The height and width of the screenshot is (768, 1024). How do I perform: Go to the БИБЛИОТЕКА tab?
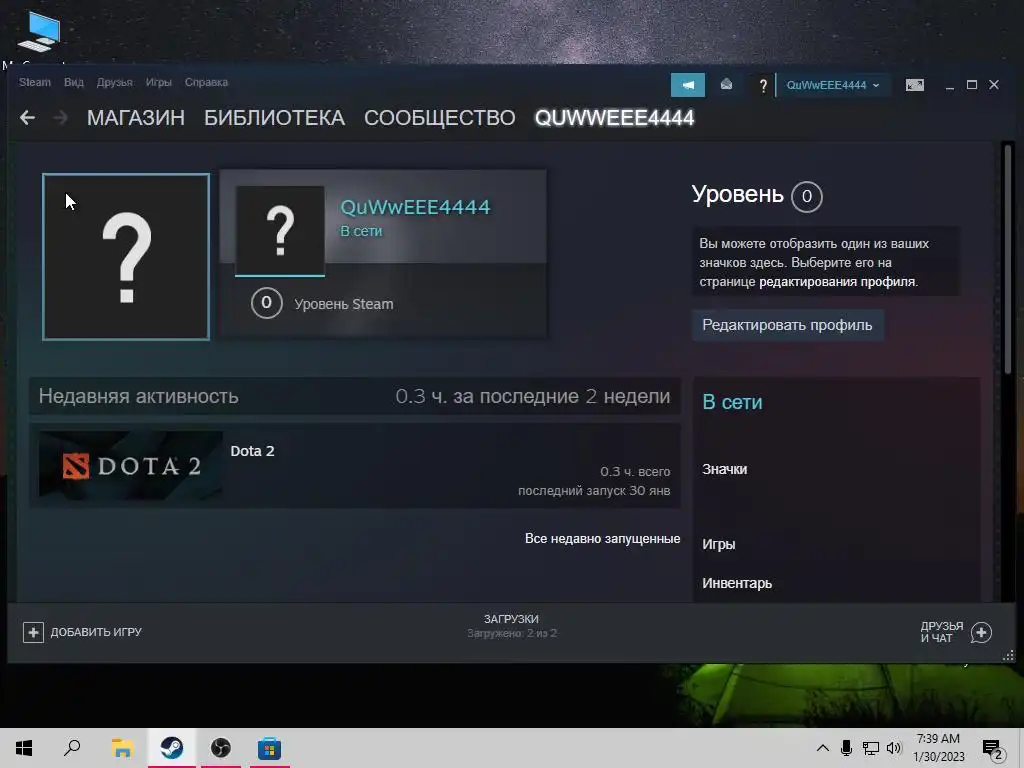[274, 118]
